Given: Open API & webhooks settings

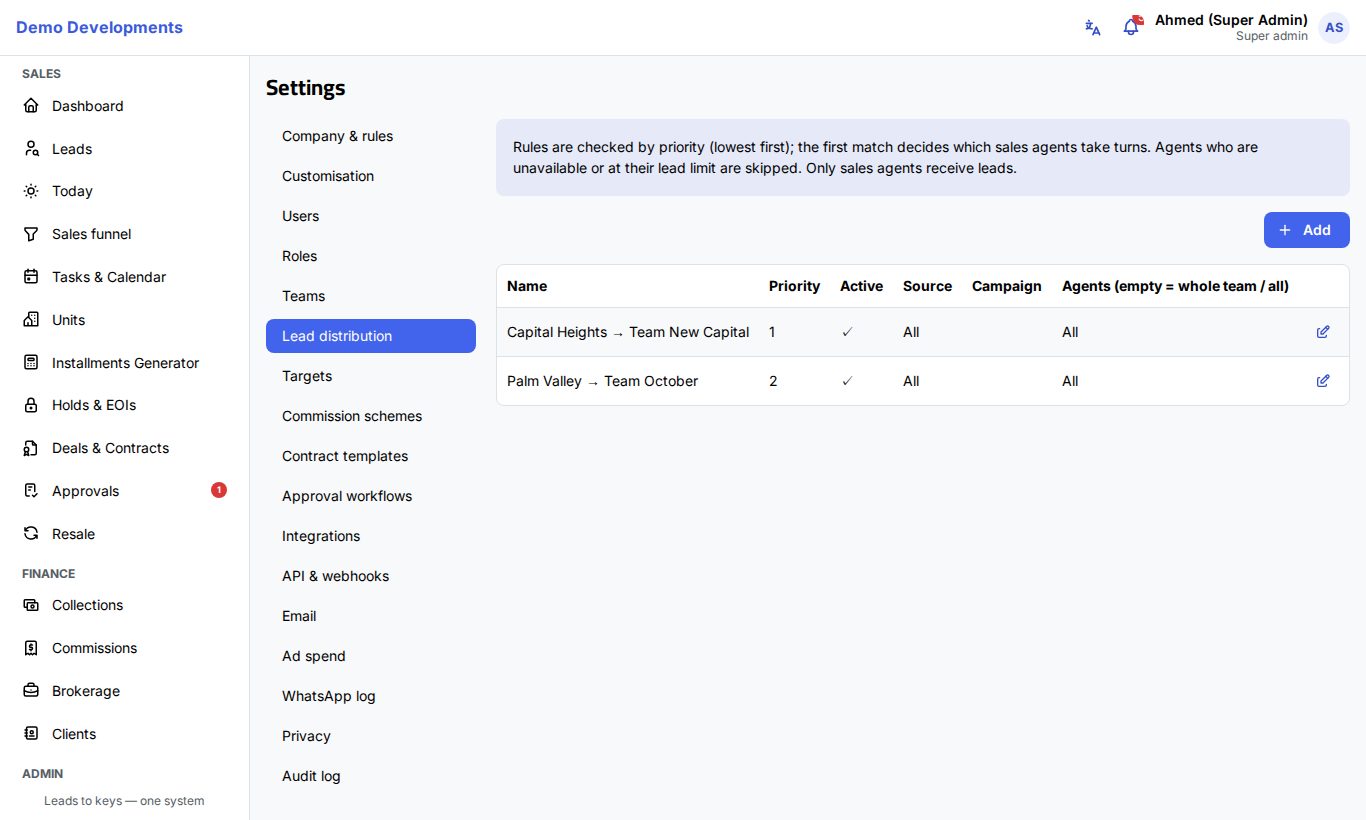Looking at the screenshot, I should click(371, 576).
